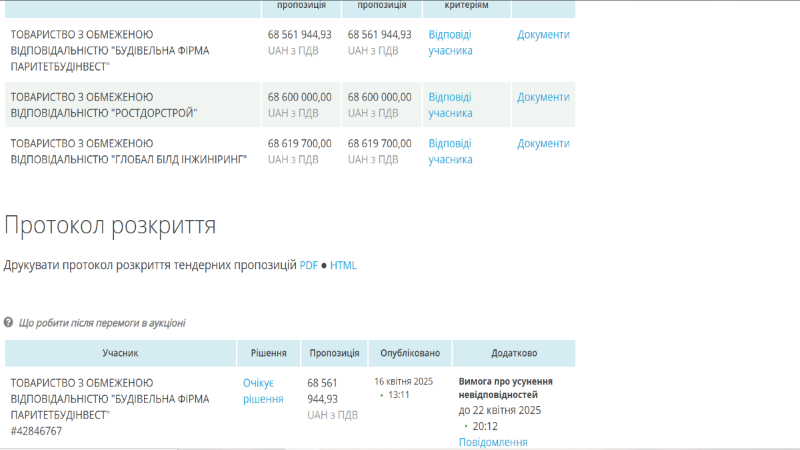Click the question mark help icon
The height and width of the screenshot is (450, 800).
tap(9, 323)
